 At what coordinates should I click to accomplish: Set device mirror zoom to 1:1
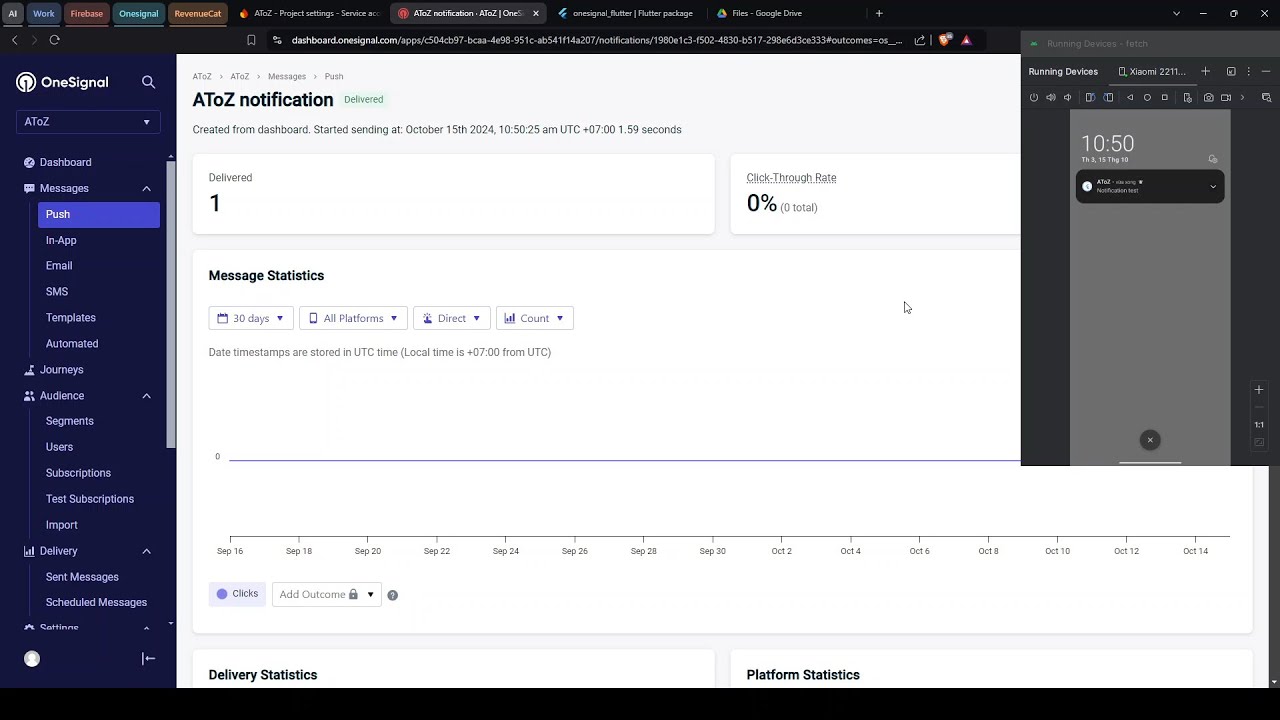coord(1259,425)
